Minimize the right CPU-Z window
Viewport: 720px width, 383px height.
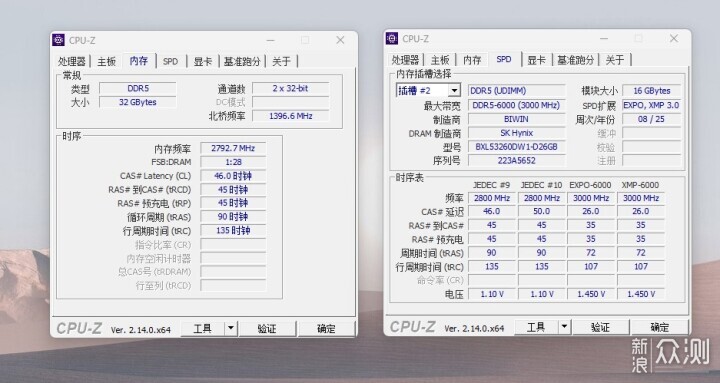pos(604,39)
